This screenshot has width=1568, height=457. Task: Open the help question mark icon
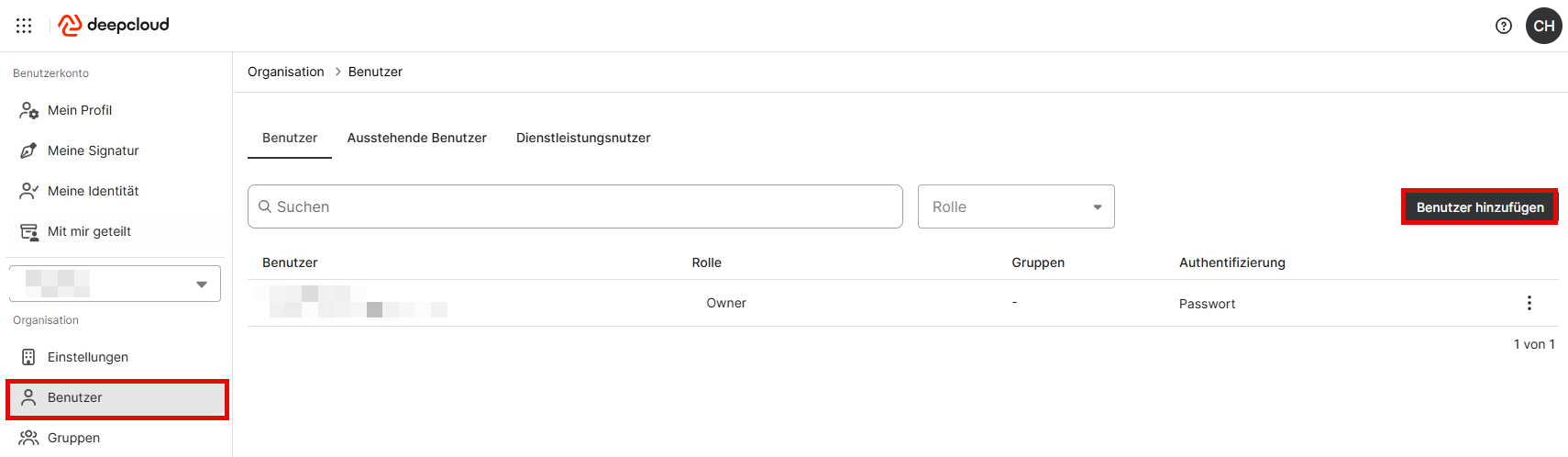[1504, 26]
